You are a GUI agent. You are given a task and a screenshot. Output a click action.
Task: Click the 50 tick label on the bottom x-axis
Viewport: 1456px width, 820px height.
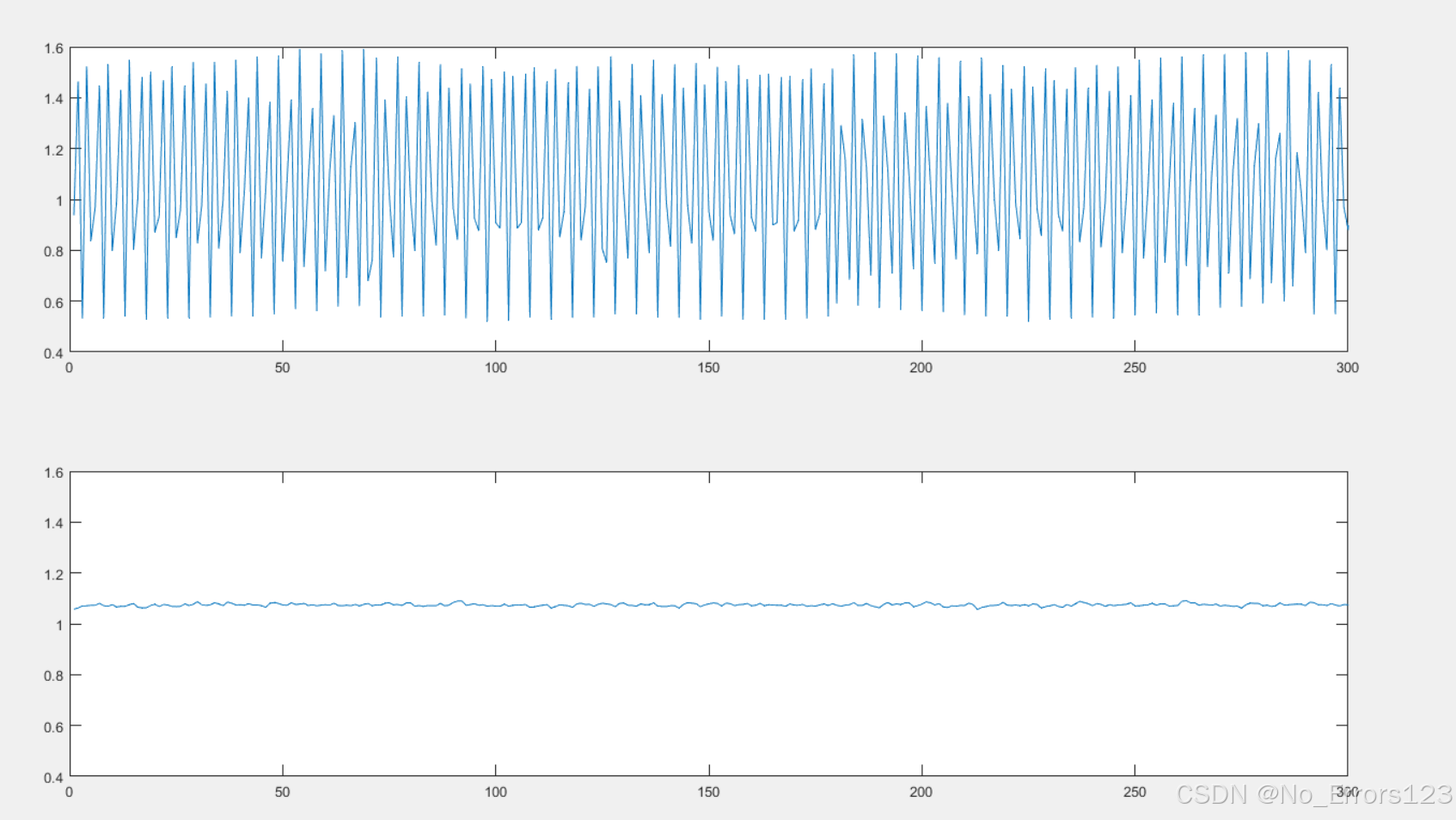(282, 792)
